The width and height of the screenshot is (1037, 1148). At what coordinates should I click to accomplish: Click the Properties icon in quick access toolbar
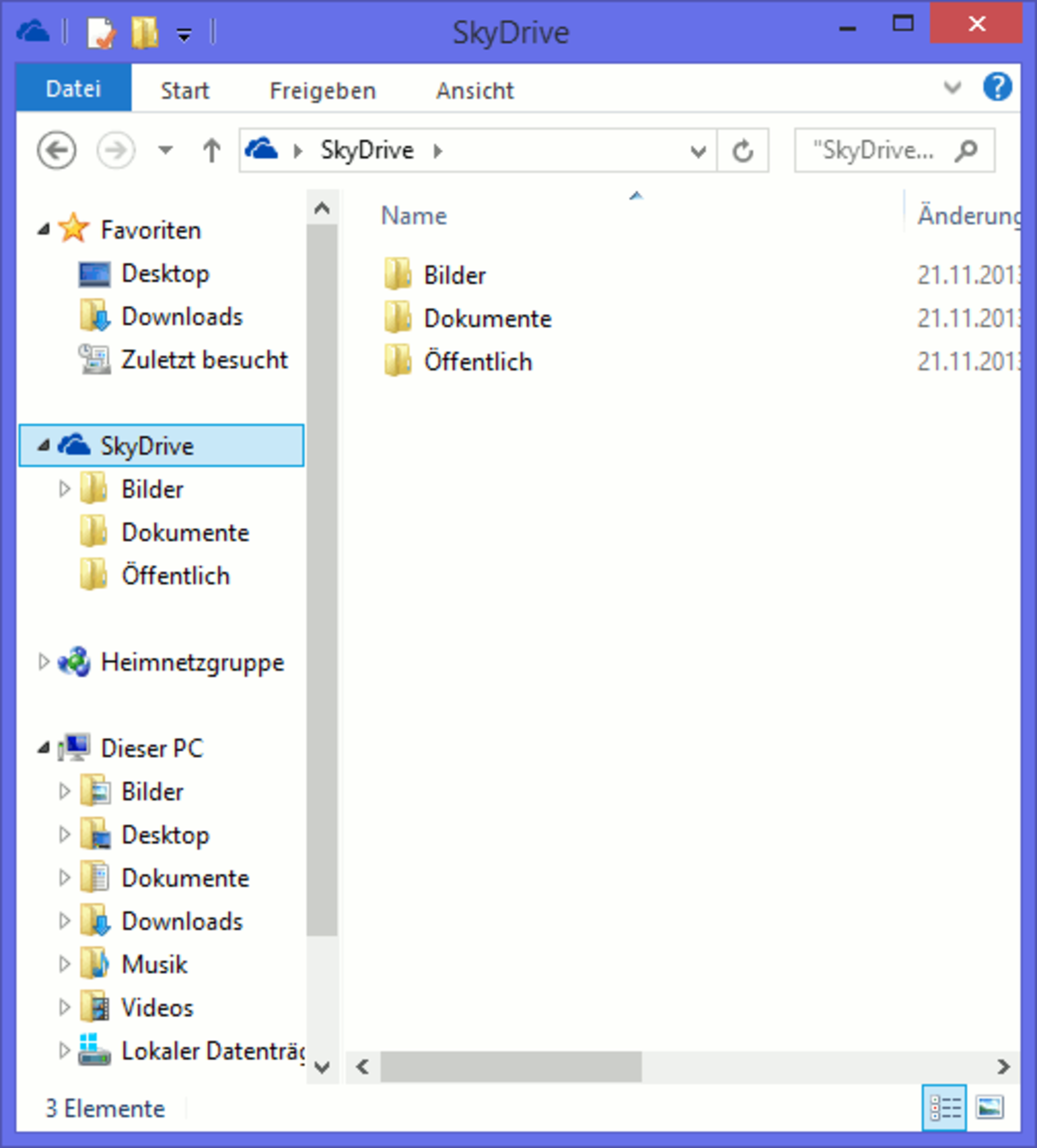point(100,33)
